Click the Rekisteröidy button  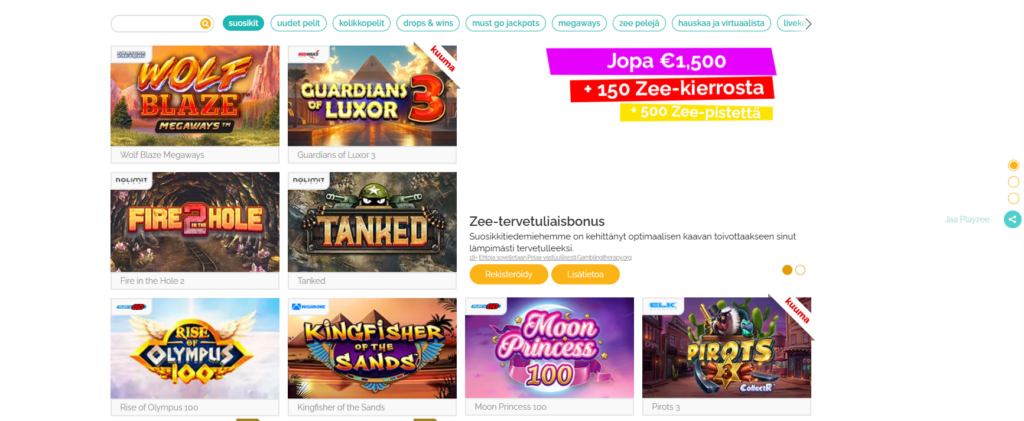point(509,275)
